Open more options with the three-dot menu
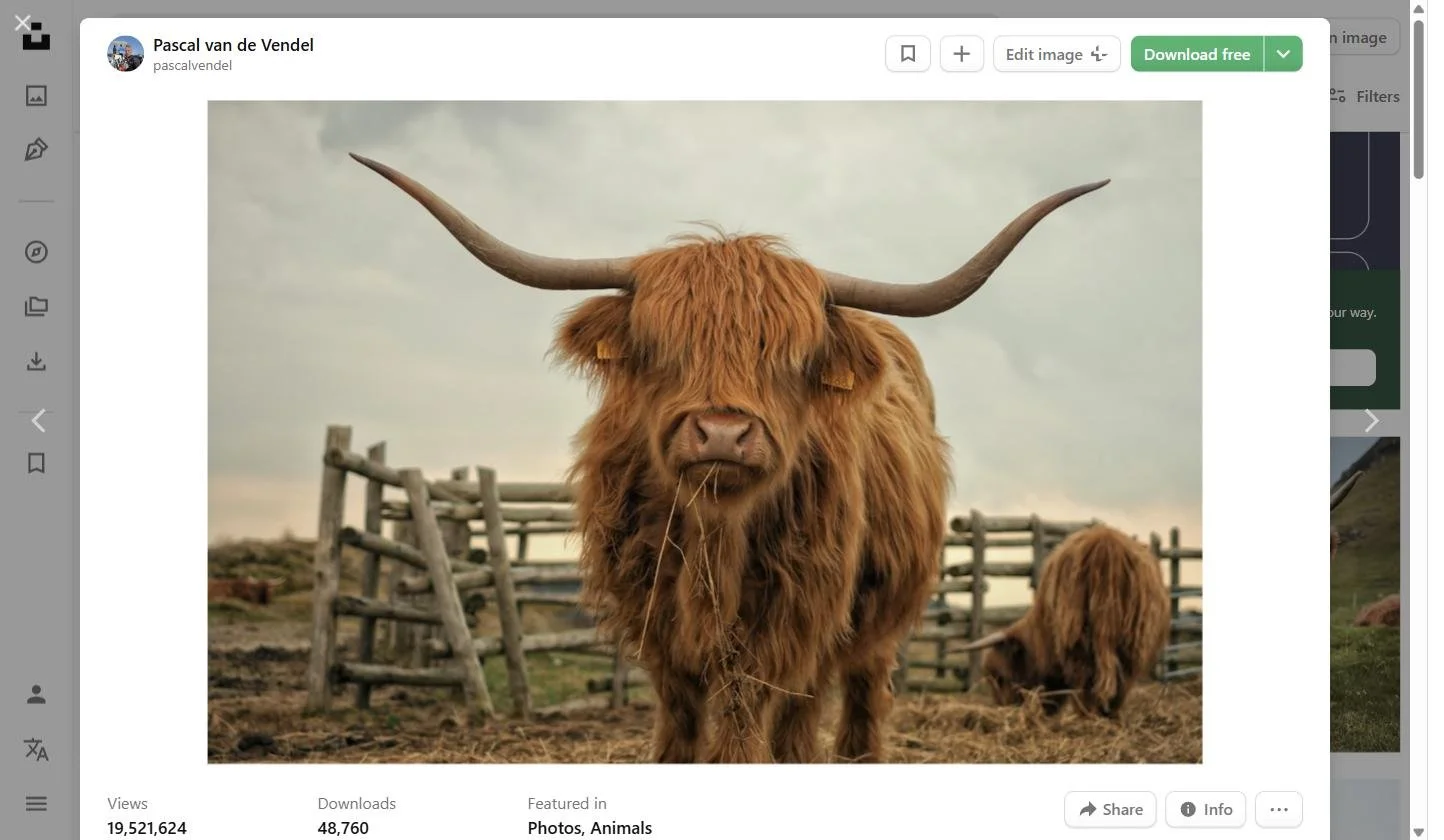The image size is (1444, 840). point(1280,809)
